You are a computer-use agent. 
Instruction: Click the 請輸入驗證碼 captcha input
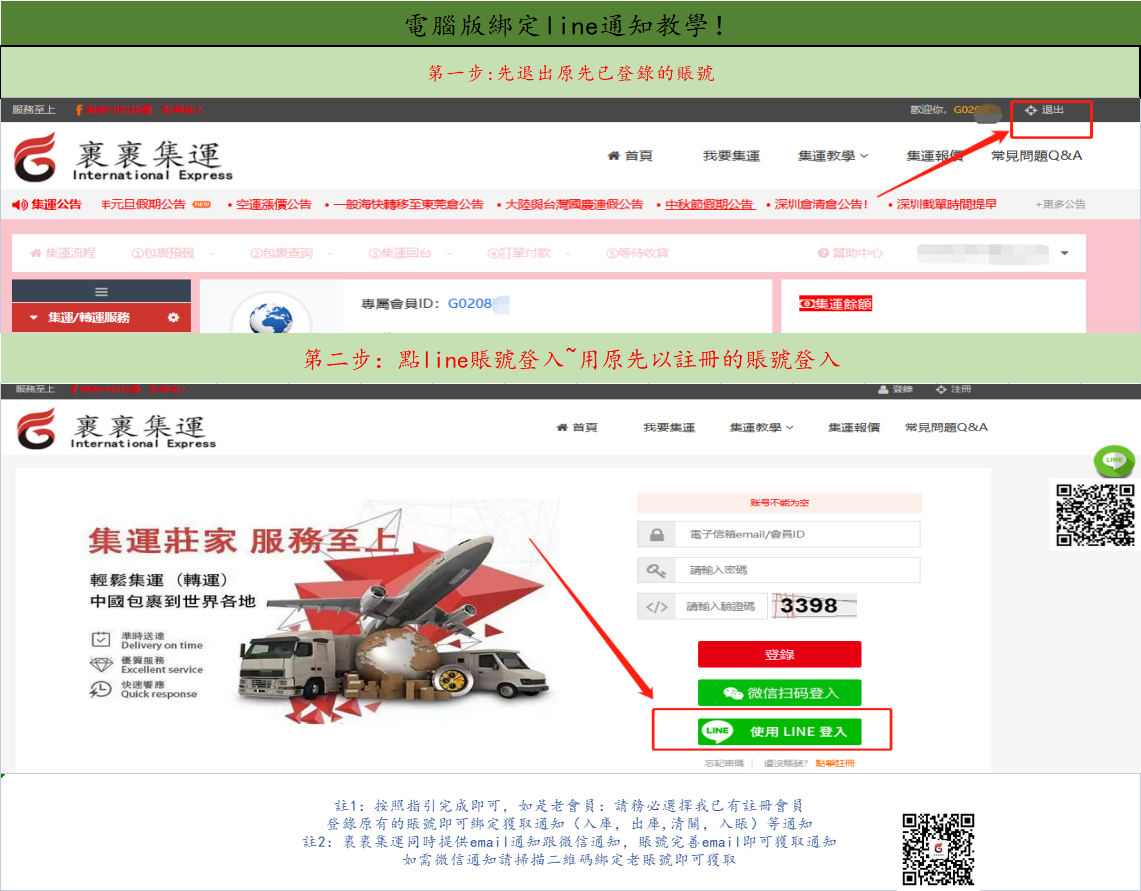click(722, 606)
